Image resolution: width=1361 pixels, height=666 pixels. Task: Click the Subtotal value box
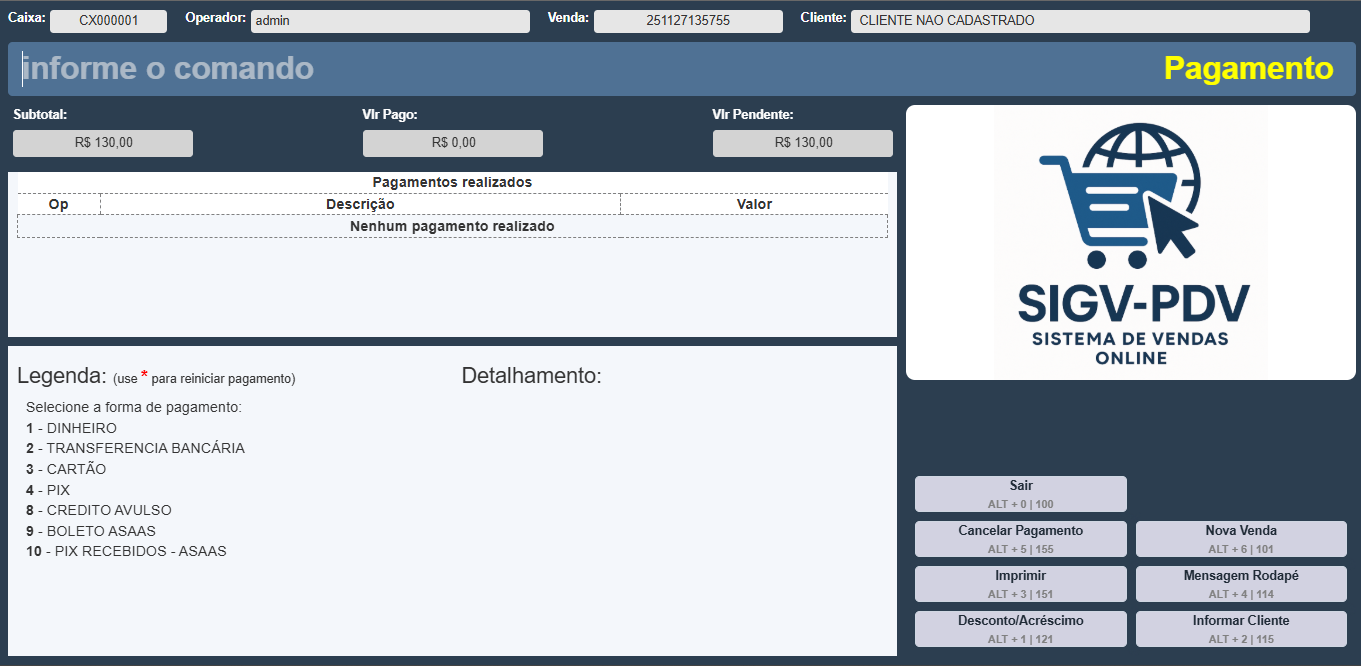pyautogui.click(x=103, y=143)
